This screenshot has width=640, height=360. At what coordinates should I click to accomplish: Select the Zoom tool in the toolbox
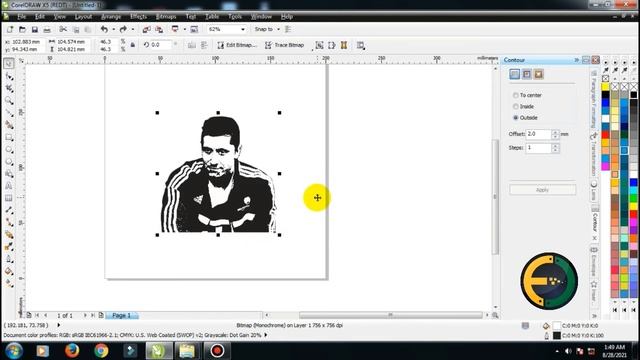pyautogui.click(x=9, y=100)
